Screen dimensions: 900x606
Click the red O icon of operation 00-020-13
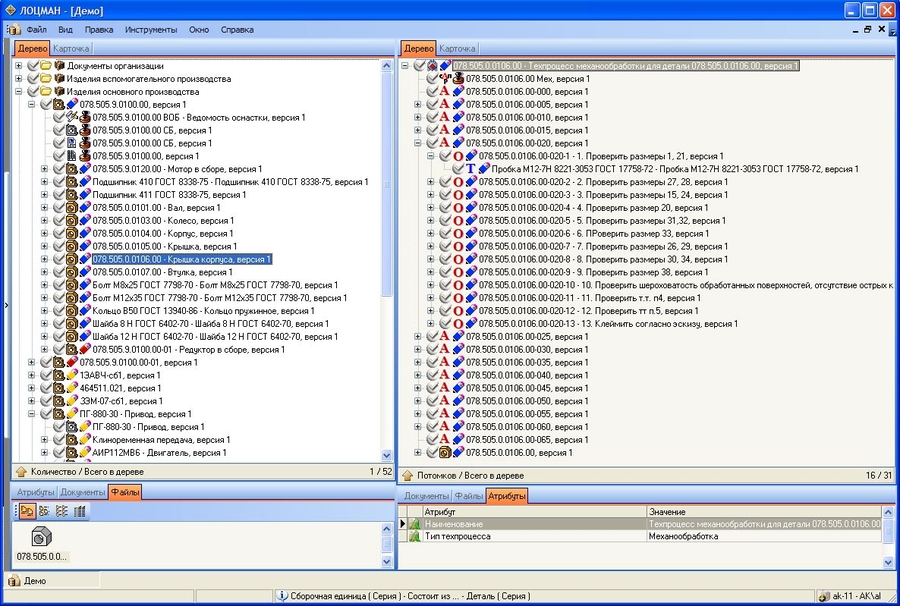tap(458, 324)
